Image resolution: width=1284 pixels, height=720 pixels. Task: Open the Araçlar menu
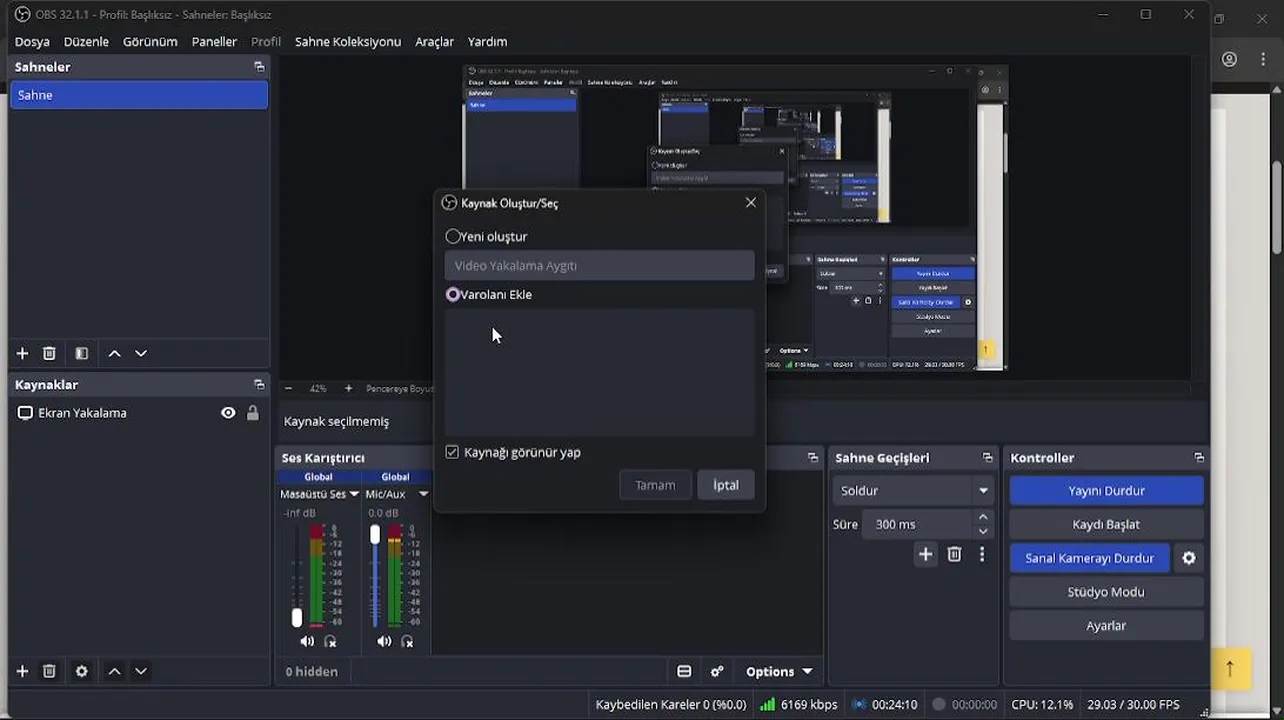pyautogui.click(x=434, y=41)
